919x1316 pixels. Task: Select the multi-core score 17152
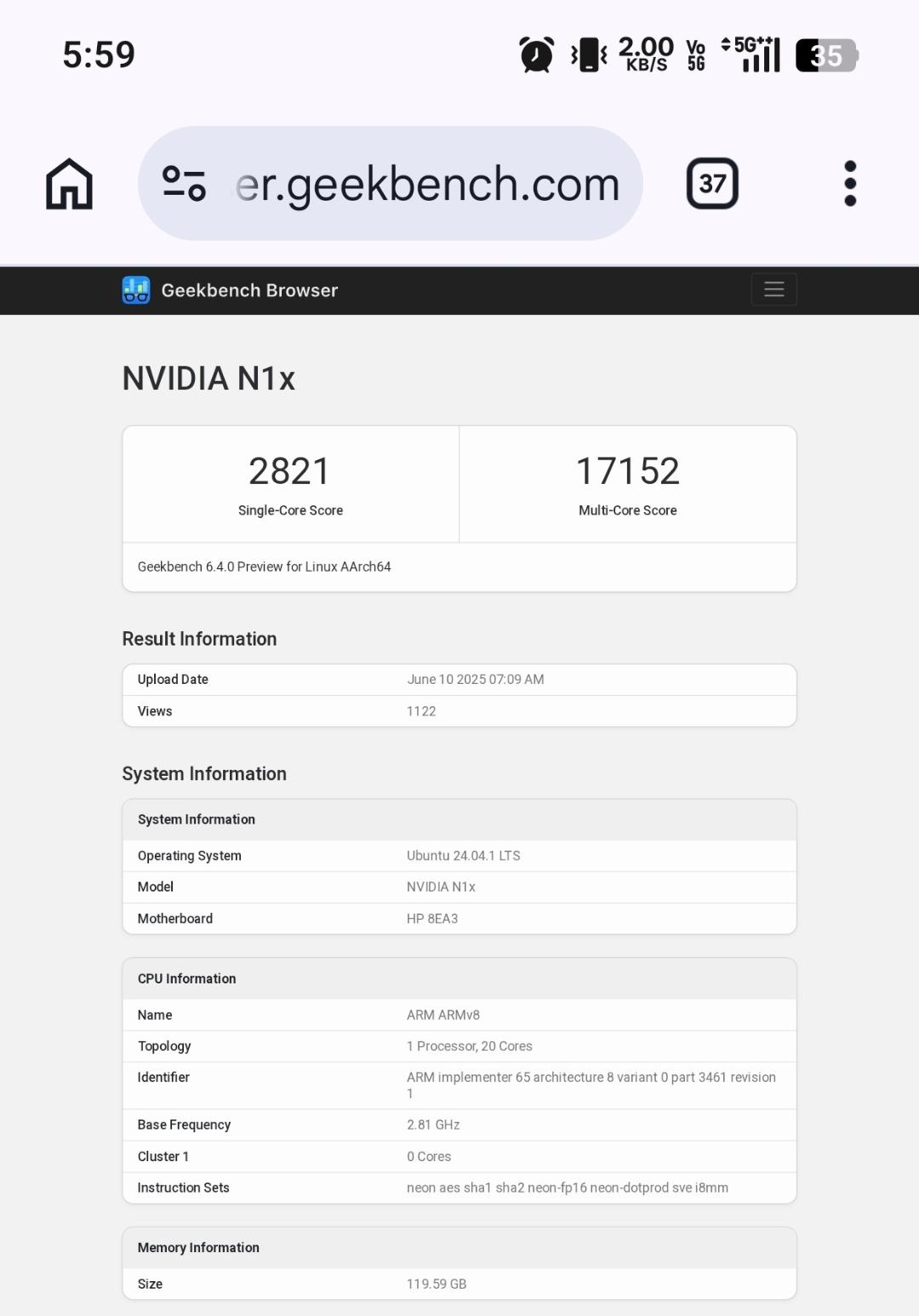pyautogui.click(x=628, y=471)
